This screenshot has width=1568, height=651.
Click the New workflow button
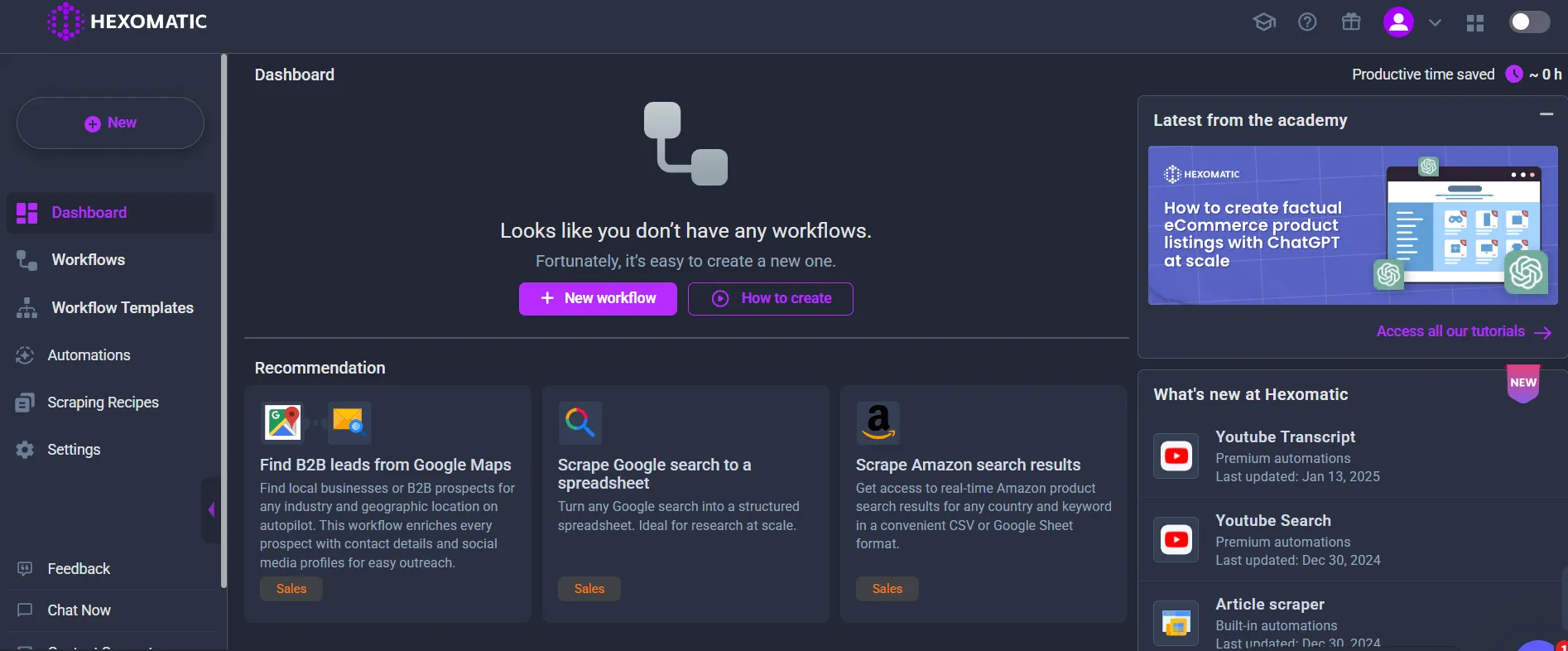click(598, 299)
